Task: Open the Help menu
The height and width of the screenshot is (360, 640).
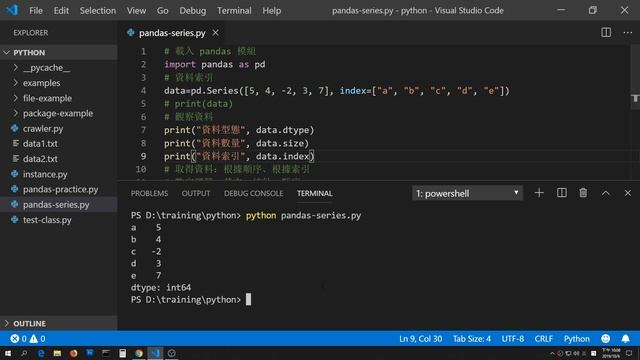Action: 271,11
